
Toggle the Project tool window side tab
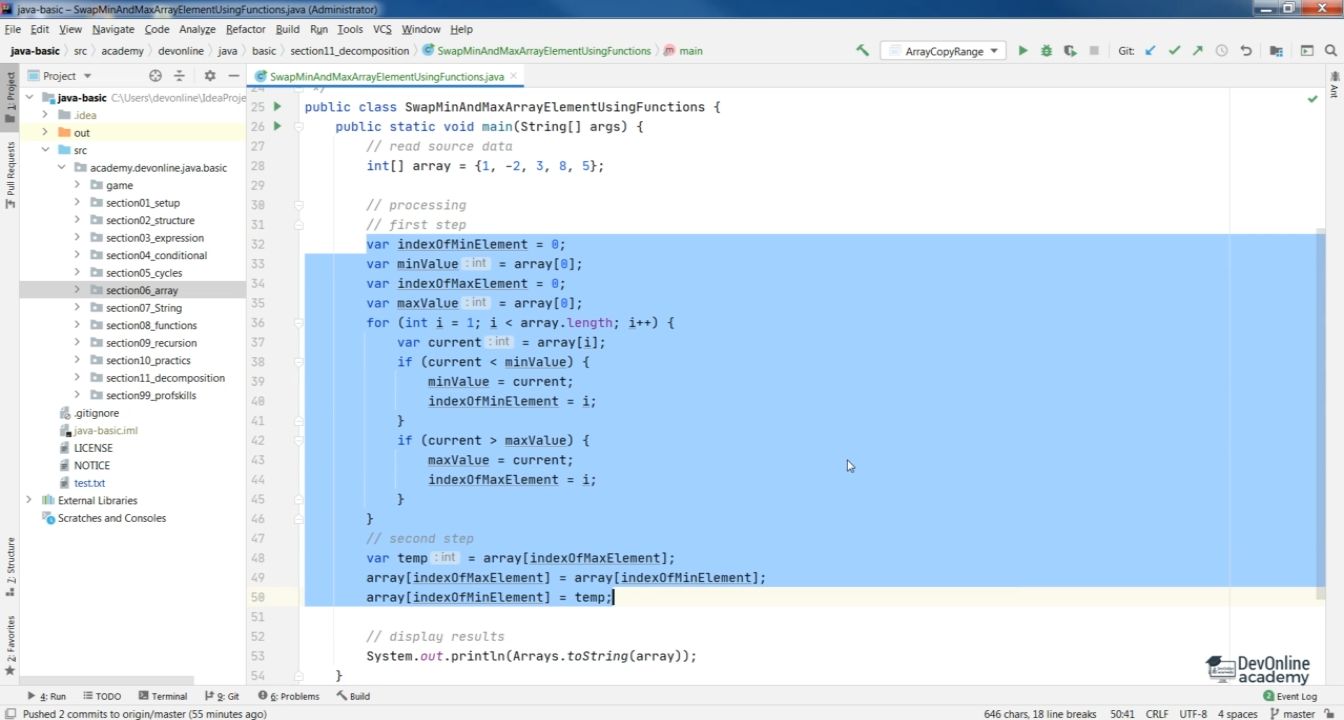(10, 96)
